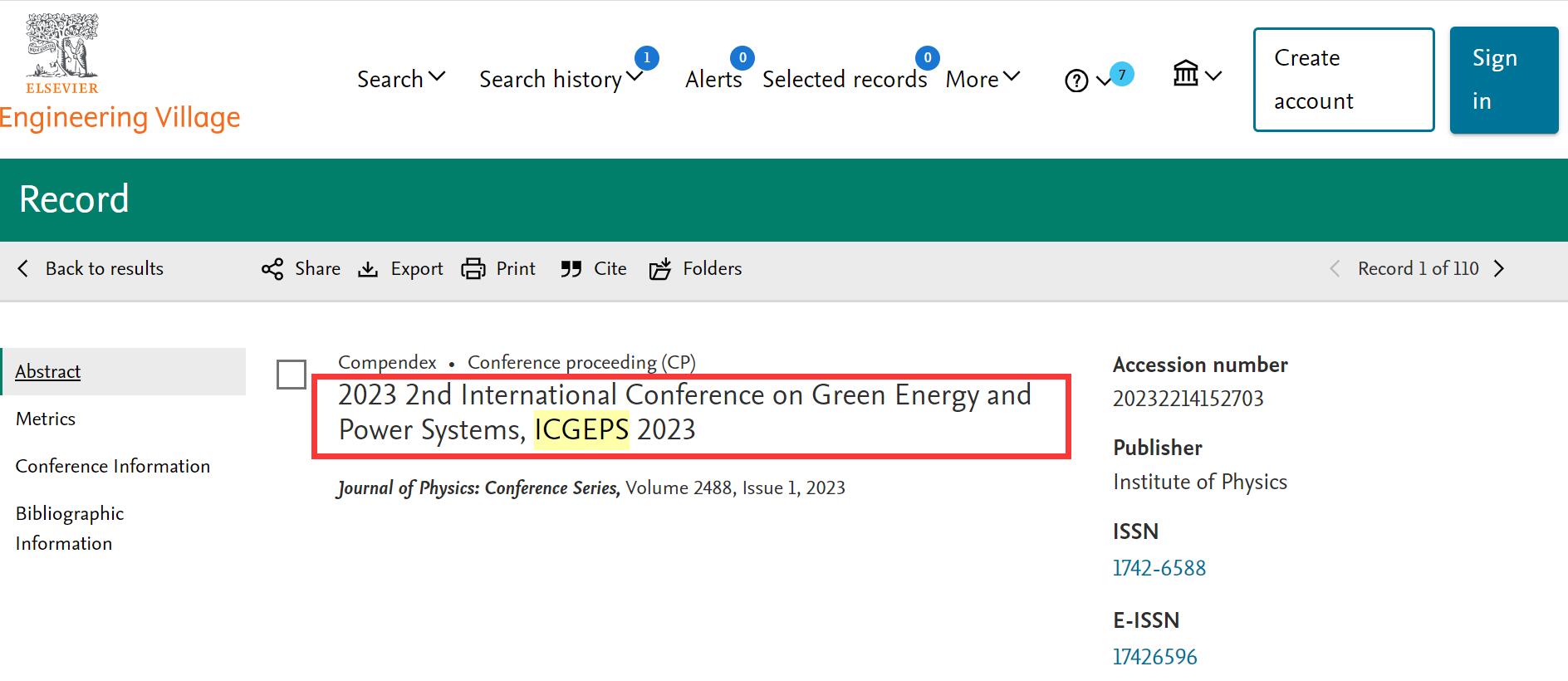Click accession number 20232214152703
Screen dimensions: 1568x681
click(x=1188, y=399)
